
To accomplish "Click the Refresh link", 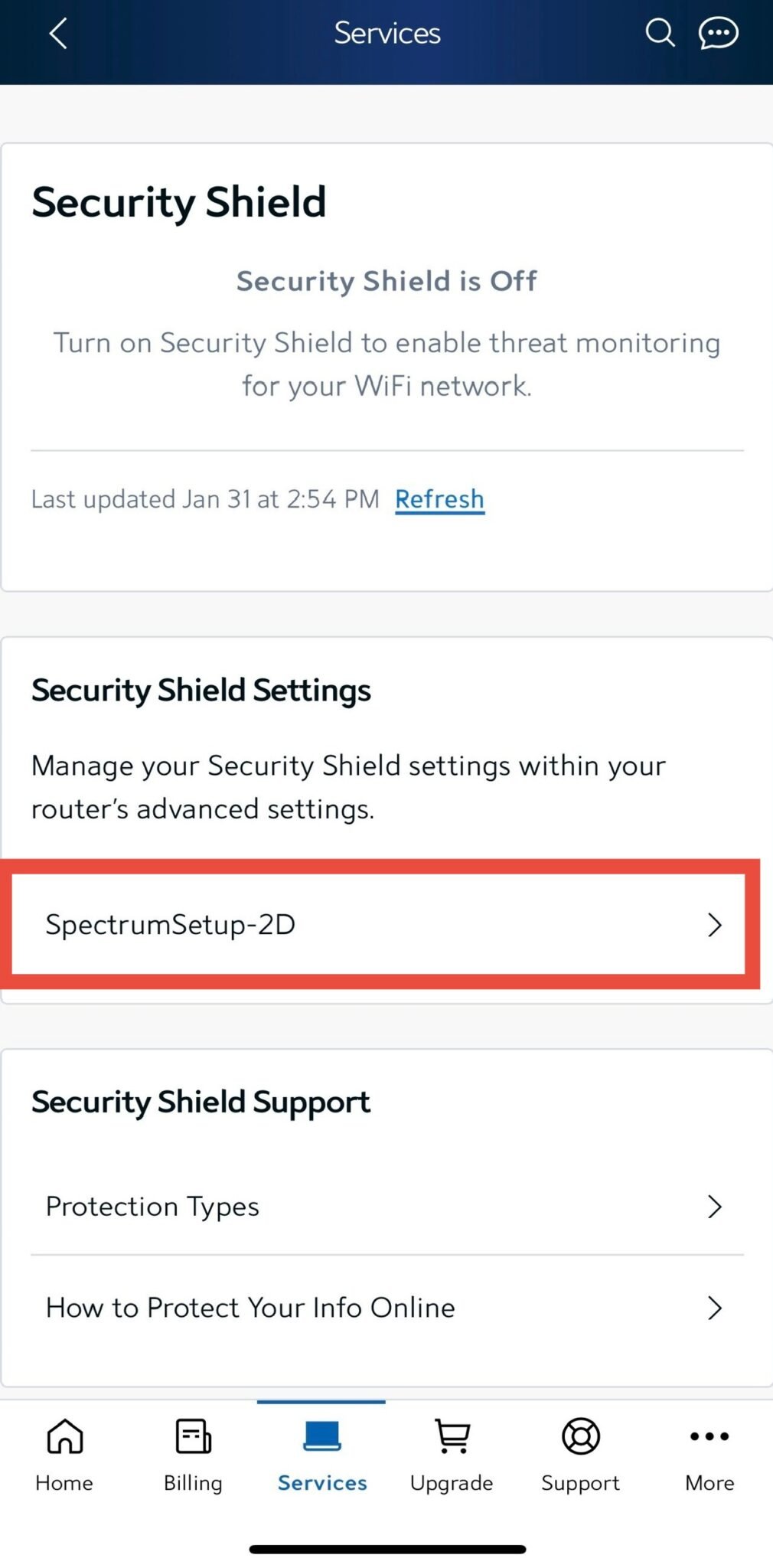I will [x=439, y=499].
